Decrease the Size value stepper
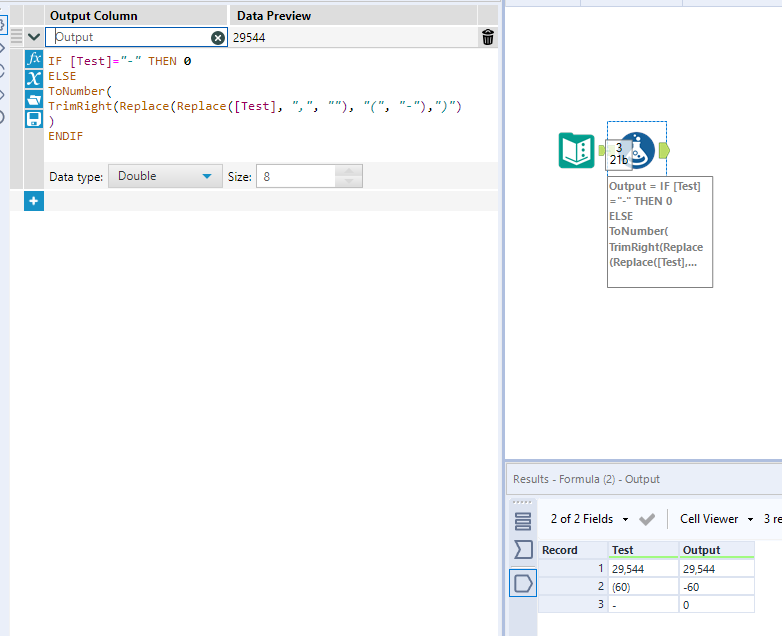The height and width of the screenshot is (636, 782). click(x=349, y=182)
